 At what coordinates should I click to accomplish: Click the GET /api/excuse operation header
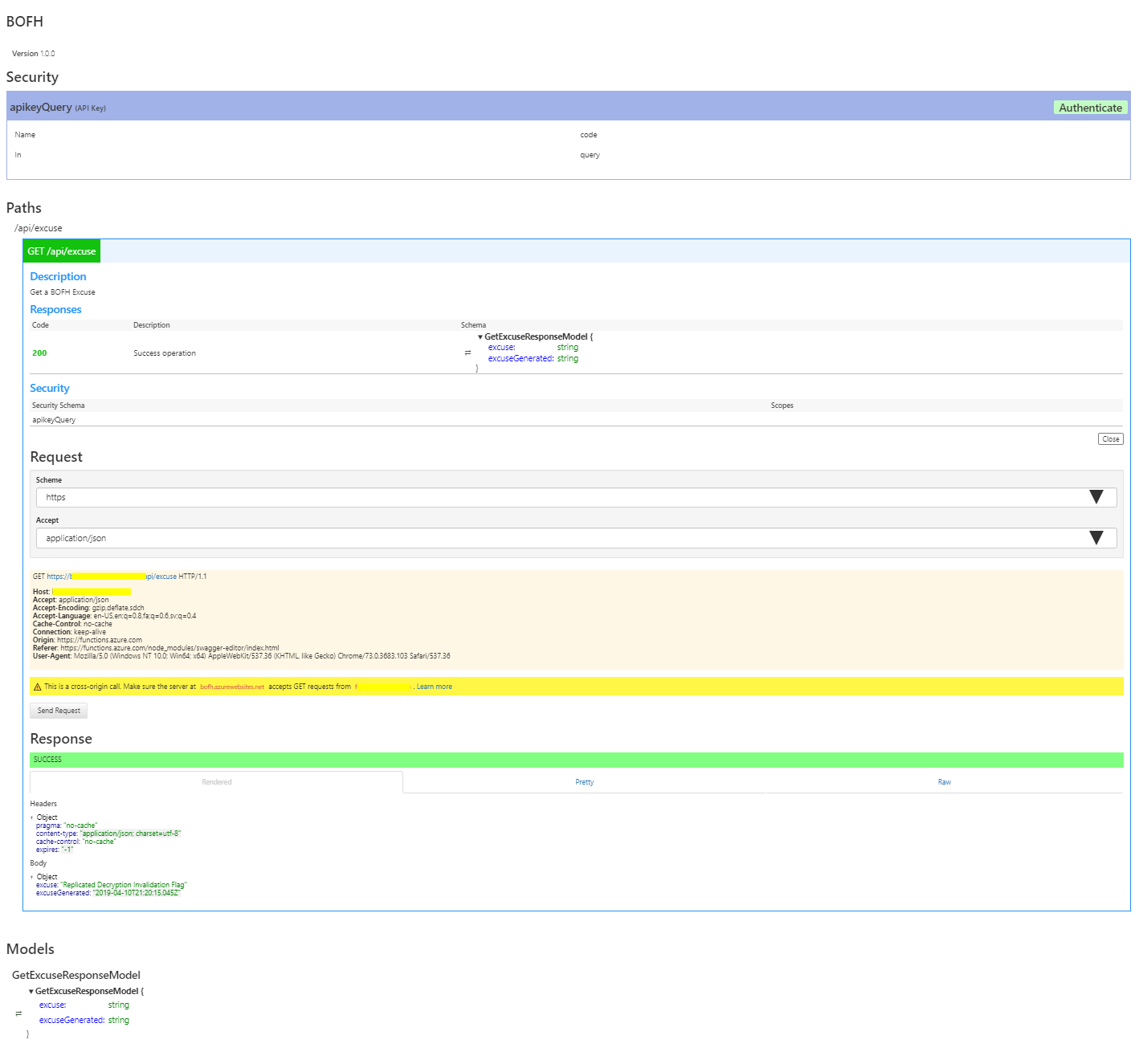62,251
